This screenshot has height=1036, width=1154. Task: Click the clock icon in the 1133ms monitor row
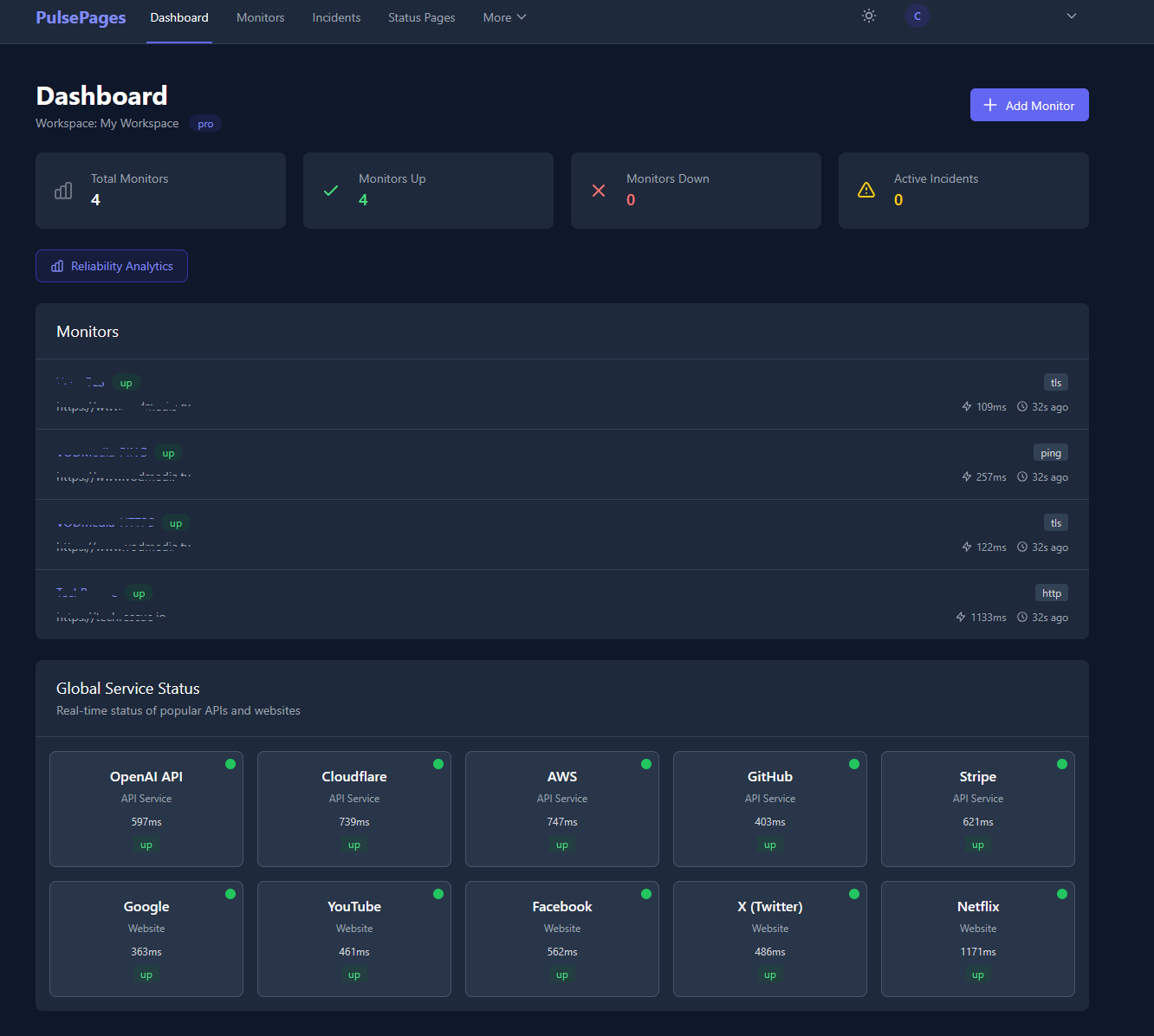point(1022,617)
